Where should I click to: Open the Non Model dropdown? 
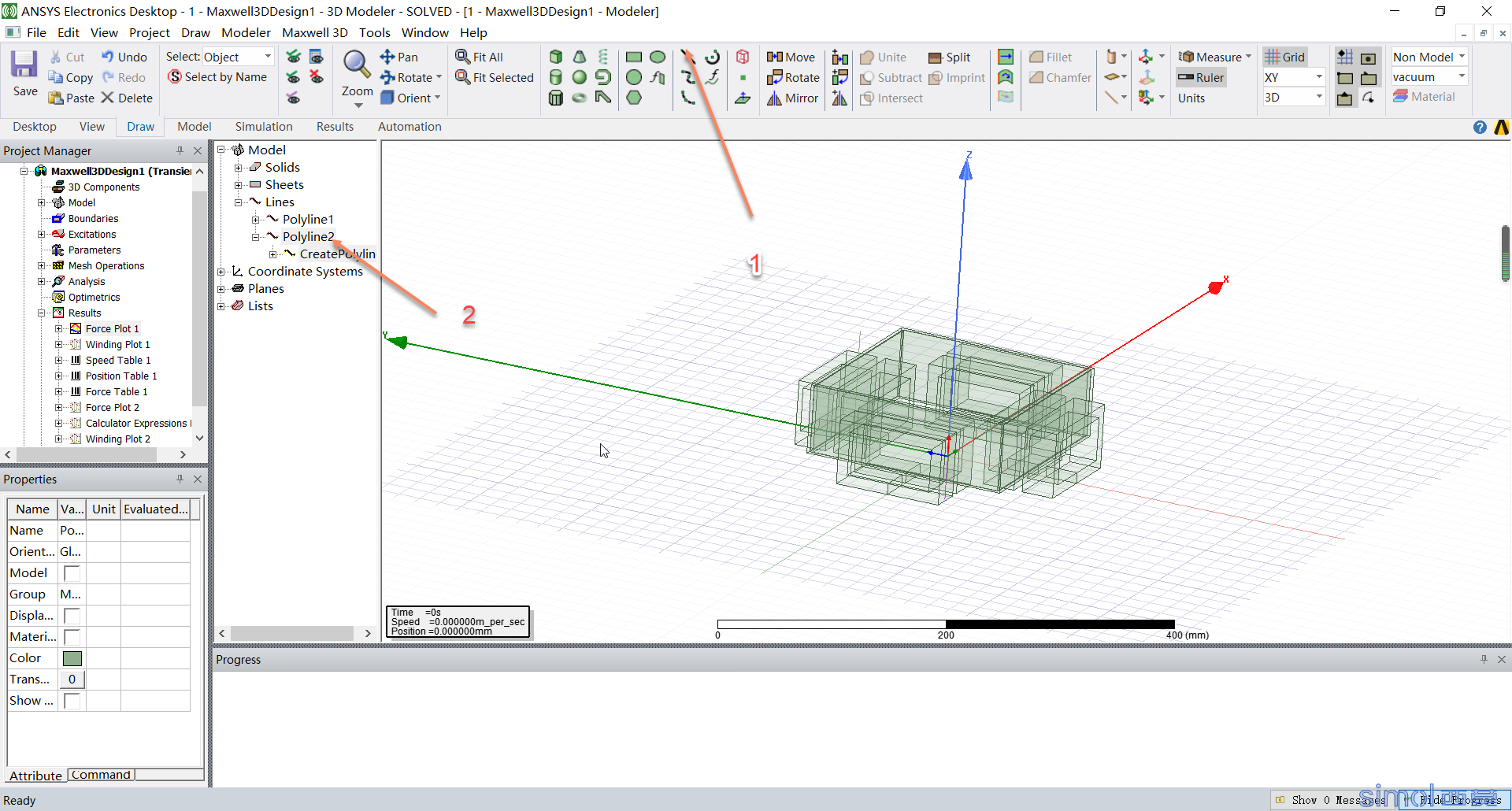[1462, 57]
